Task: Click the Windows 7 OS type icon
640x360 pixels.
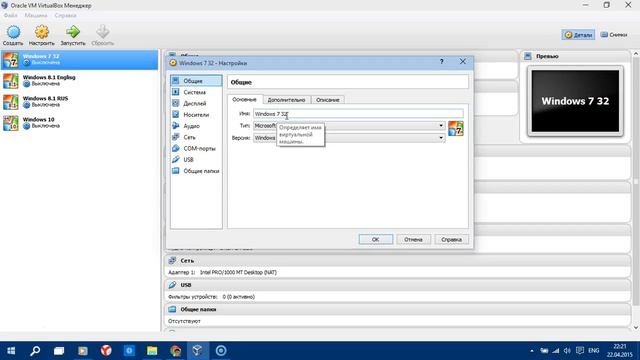Action: pos(456,129)
